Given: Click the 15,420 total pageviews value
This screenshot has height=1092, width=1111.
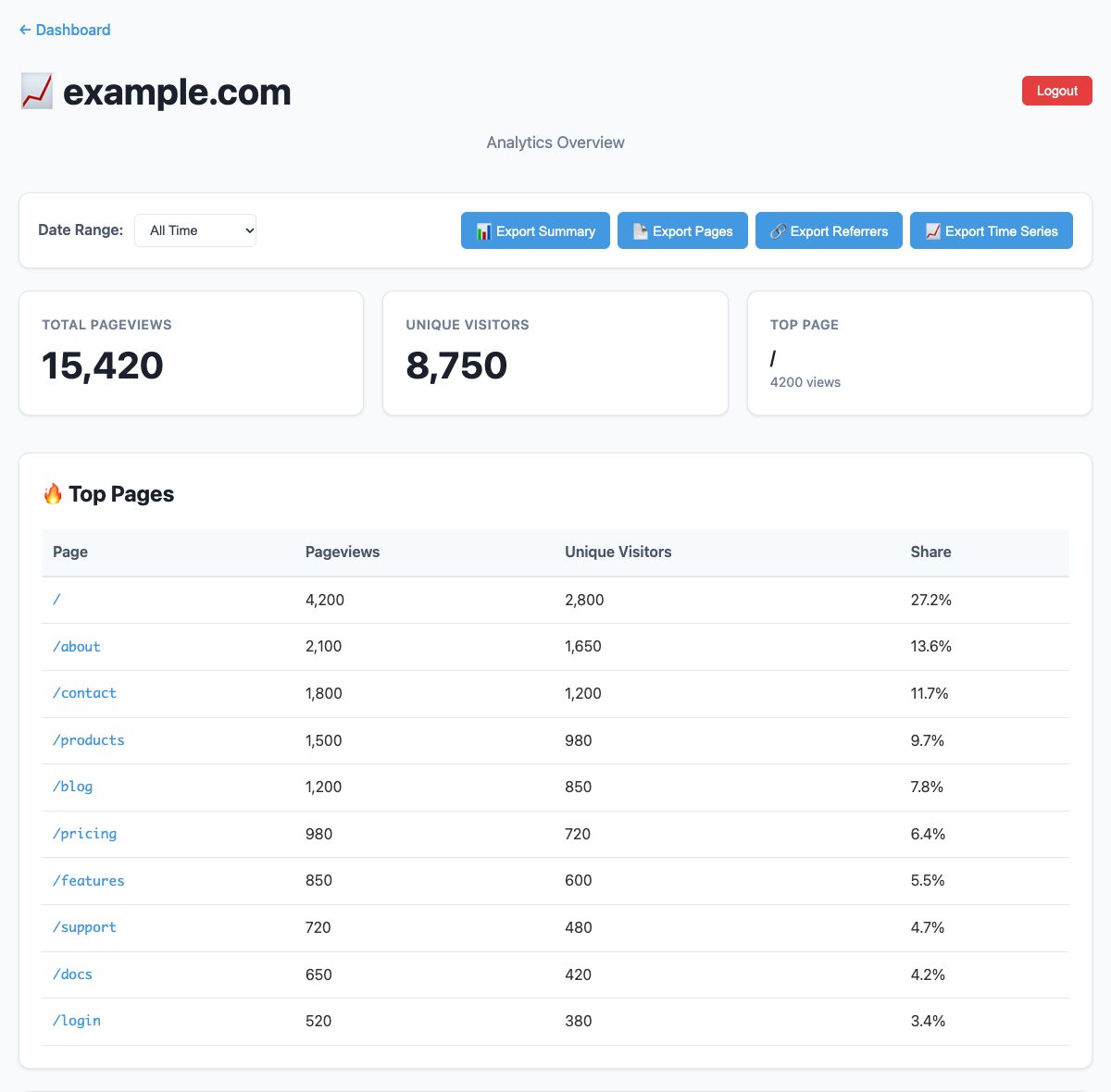Looking at the screenshot, I should [x=103, y=366].
